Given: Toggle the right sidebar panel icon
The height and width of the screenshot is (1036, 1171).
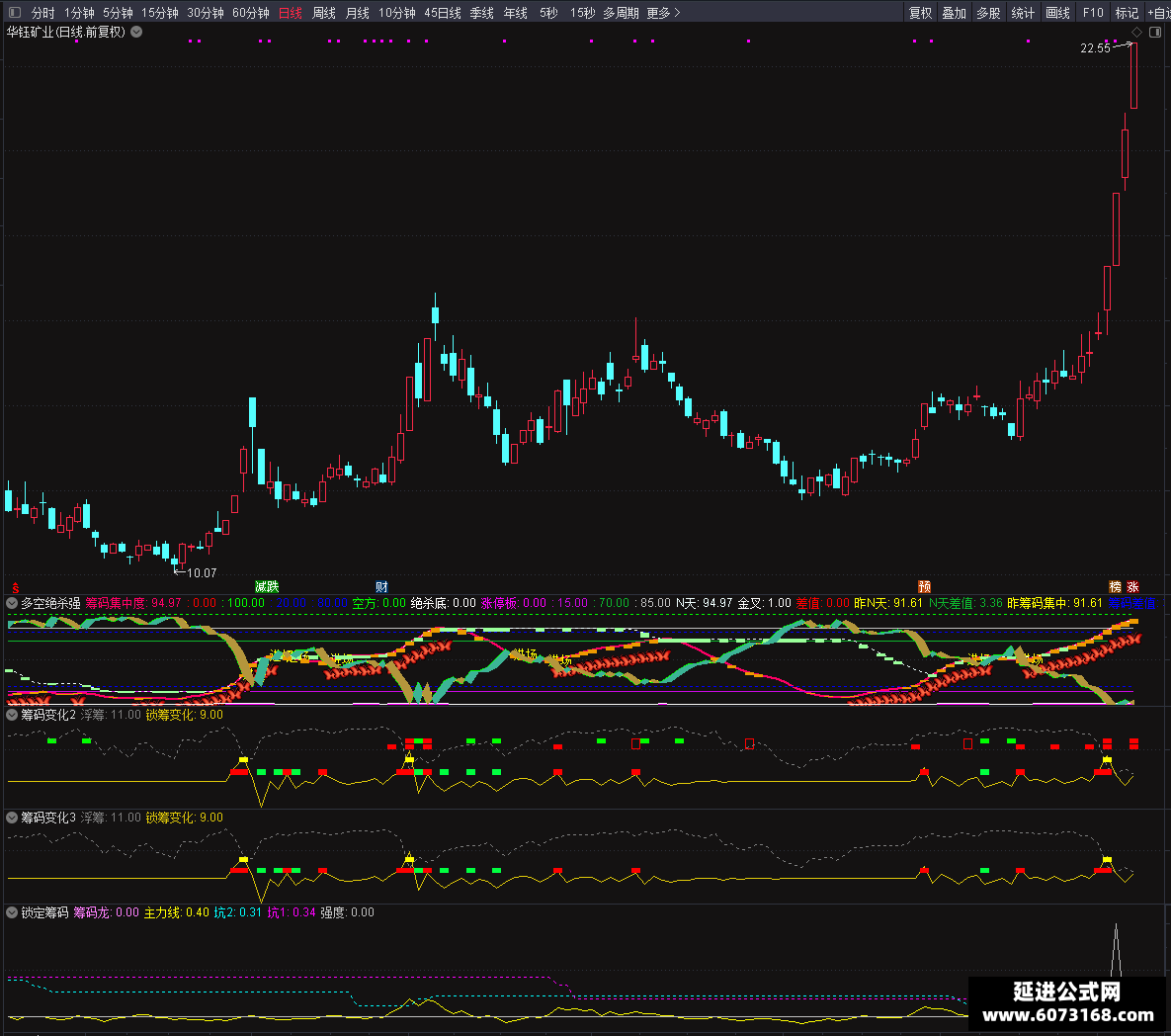Looking at the screenshot, I should [1155, 32].
